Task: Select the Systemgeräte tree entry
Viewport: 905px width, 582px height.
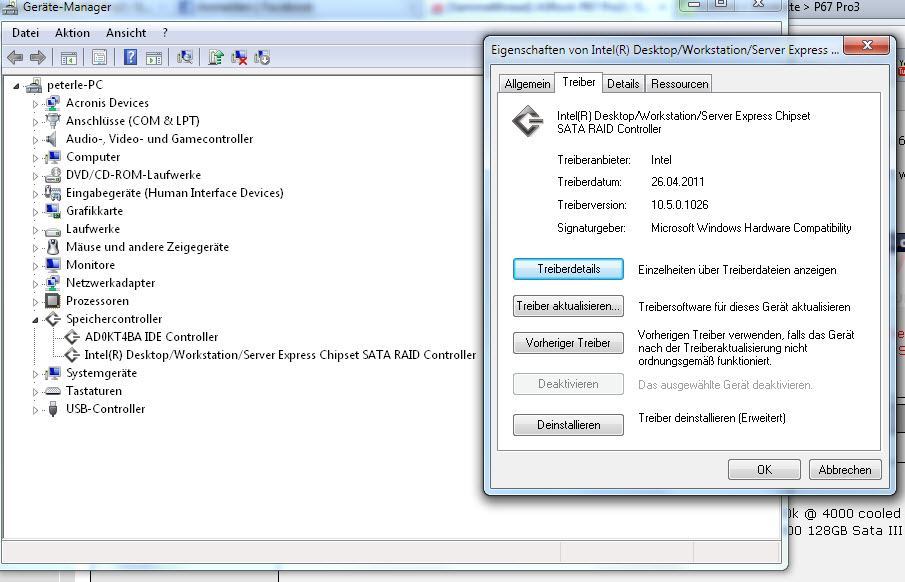Action: tap(101, 373)
